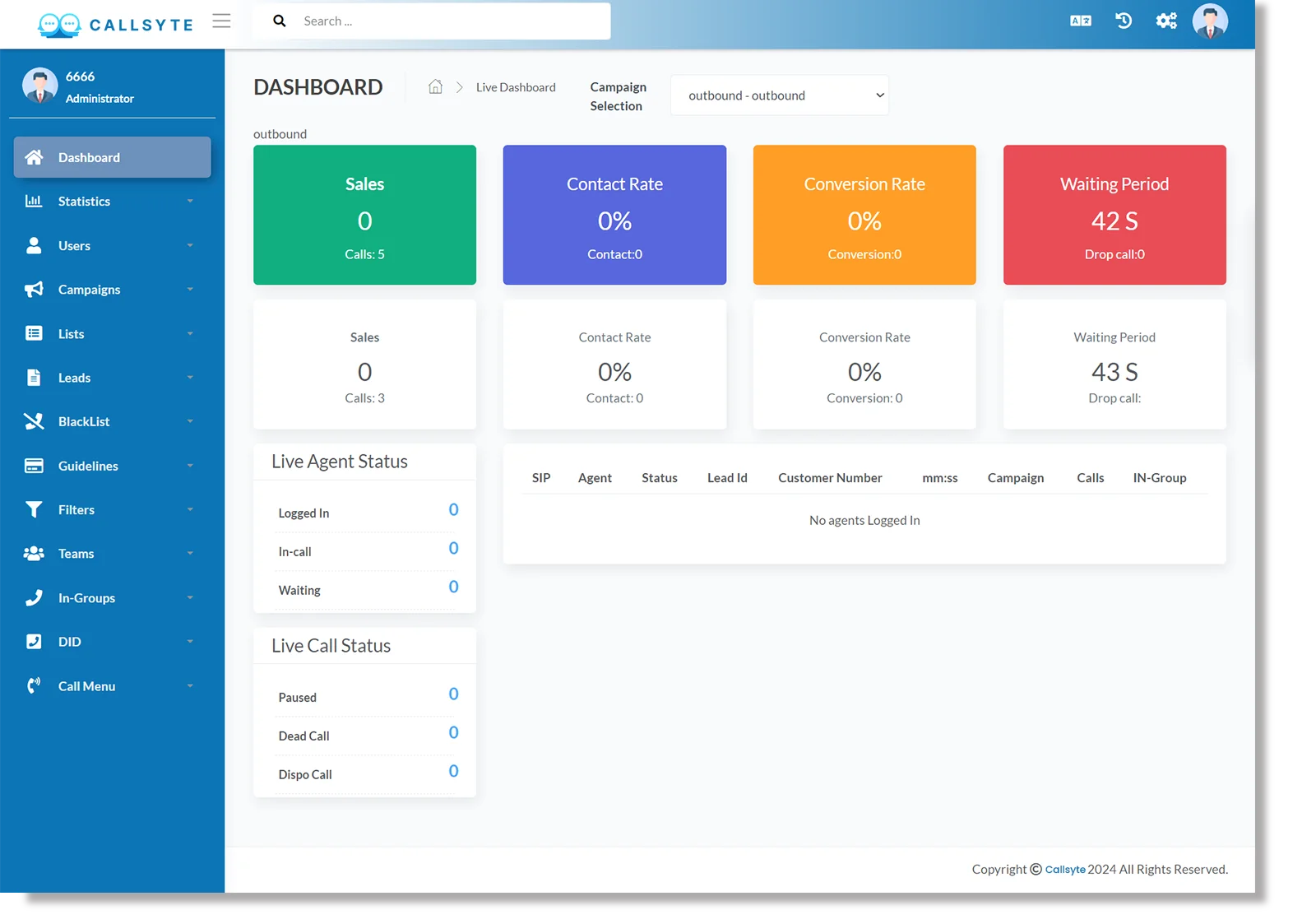Open the campaign selection dropdown

(778, 95)
